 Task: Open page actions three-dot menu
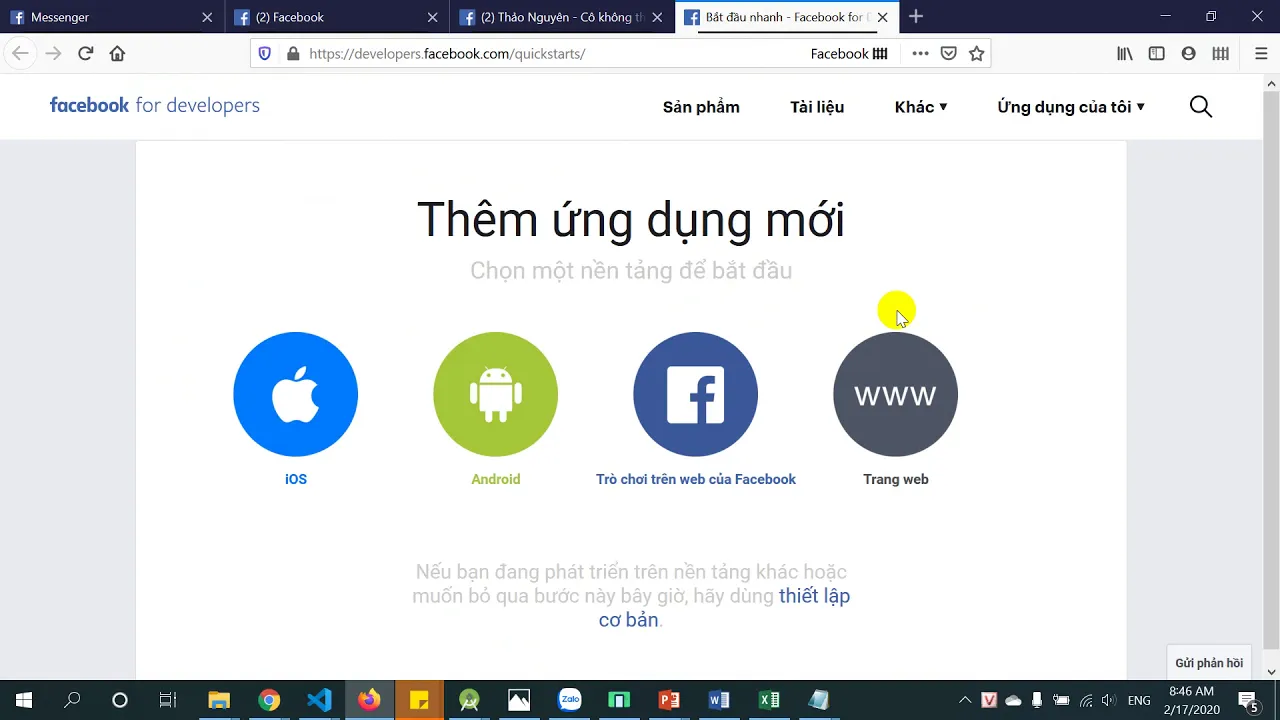pyautogui.click(x=920, y=54)
